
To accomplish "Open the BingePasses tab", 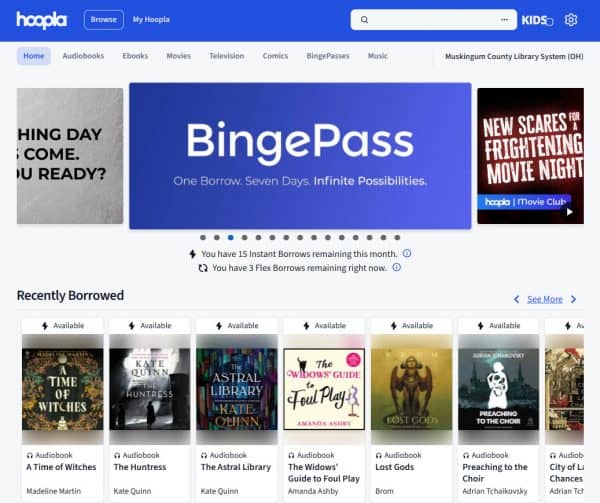I will (328, 56).
